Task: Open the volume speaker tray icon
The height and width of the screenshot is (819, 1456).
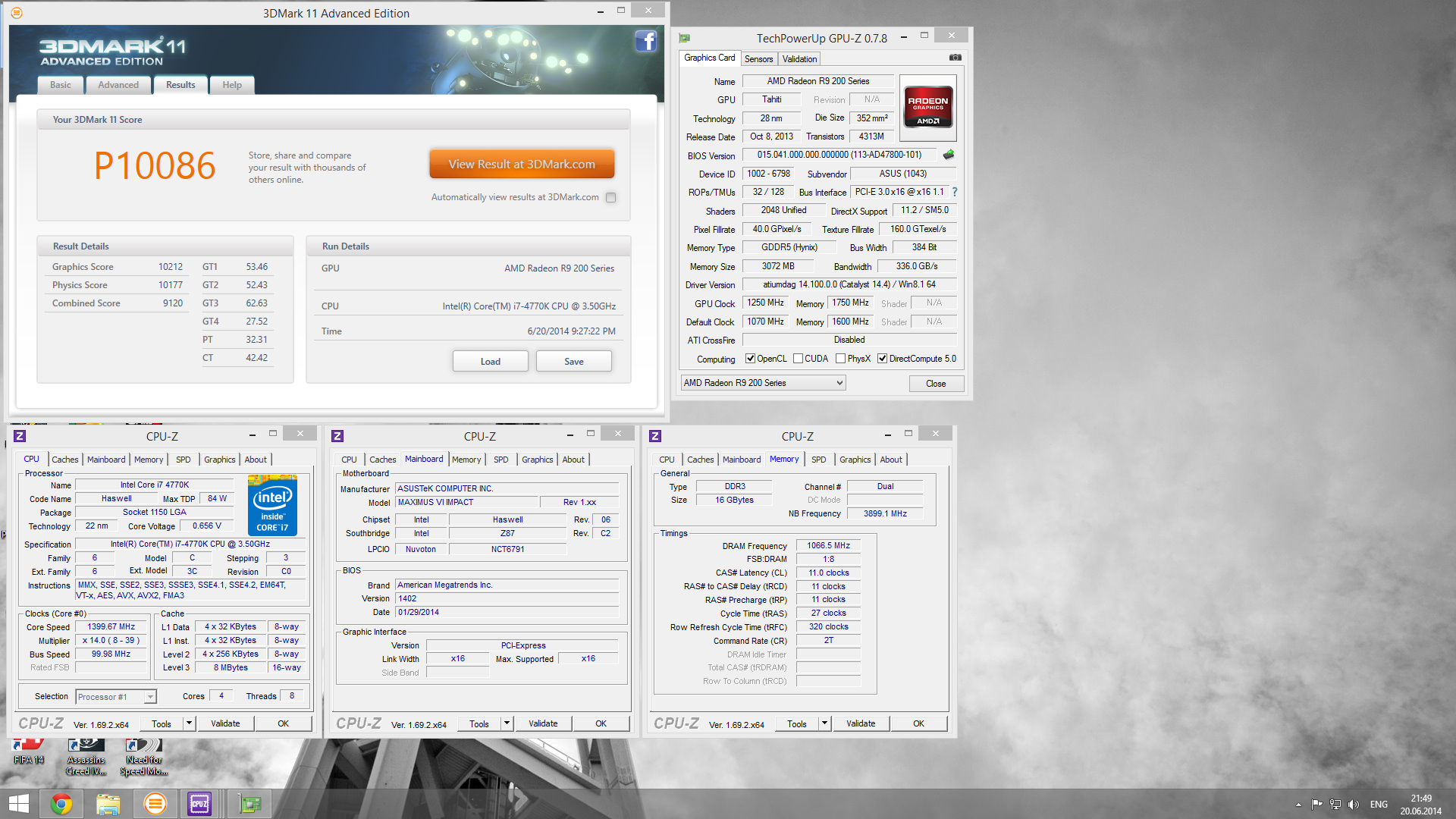Action: point(1353,805)
